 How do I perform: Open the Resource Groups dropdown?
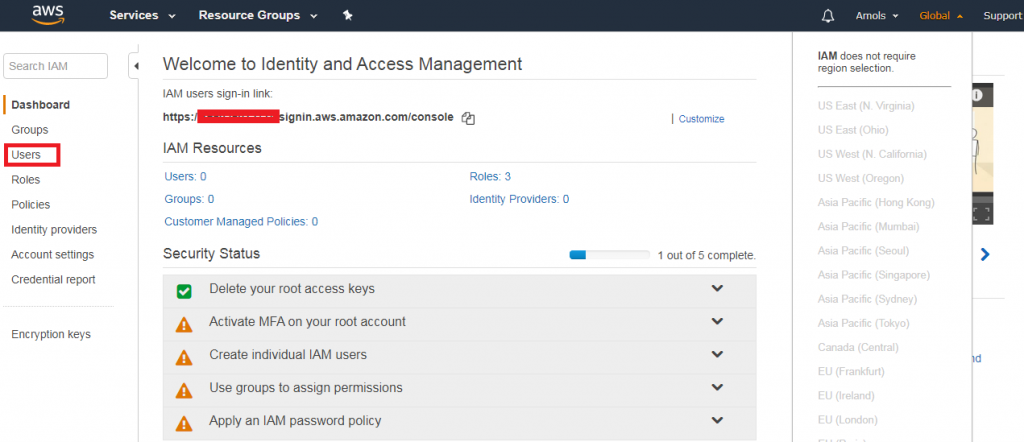point(258,16)
